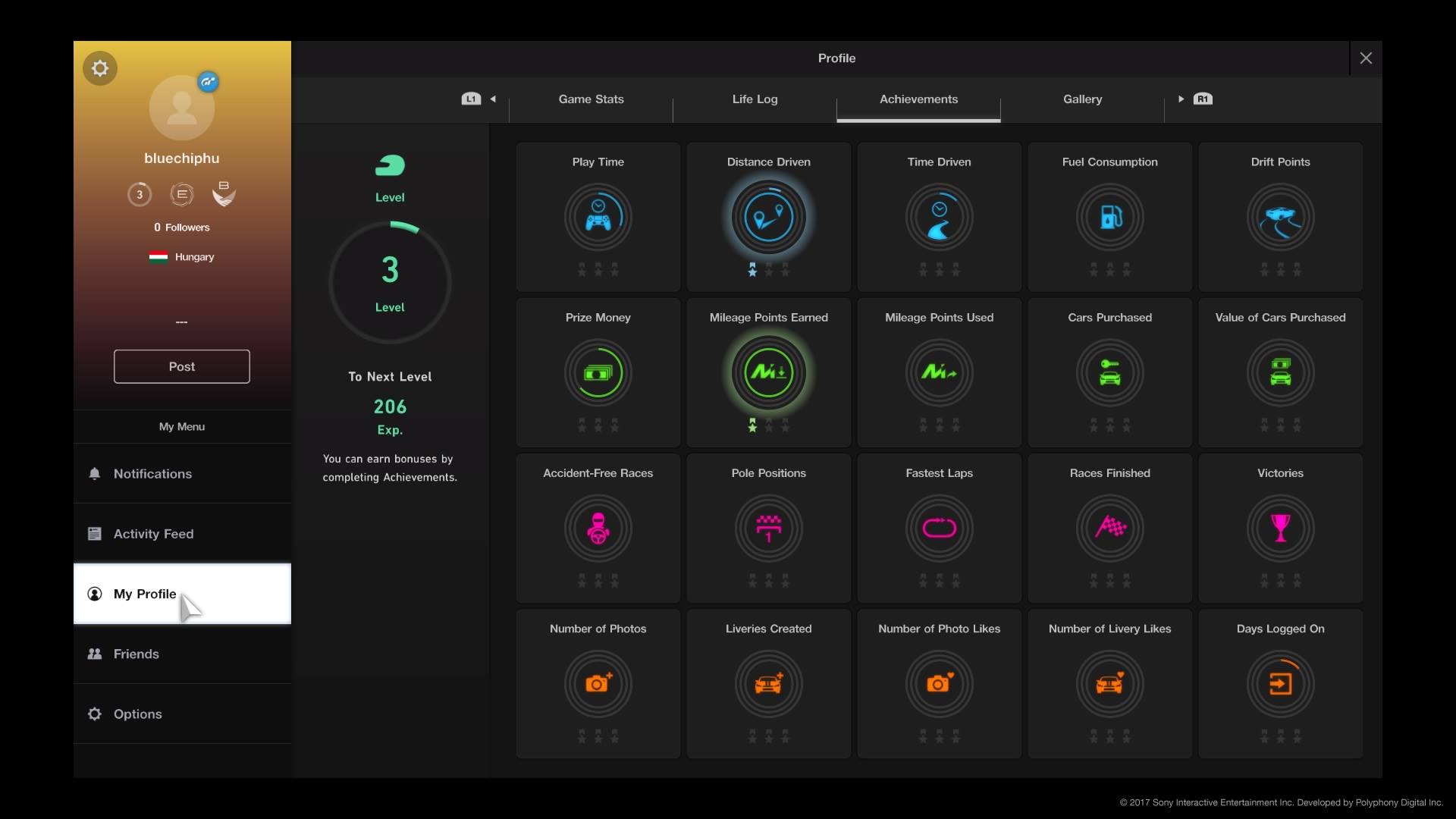
Task: Click the level 3 badge under username
Action: pyautogui.click(x=140, y=195)
